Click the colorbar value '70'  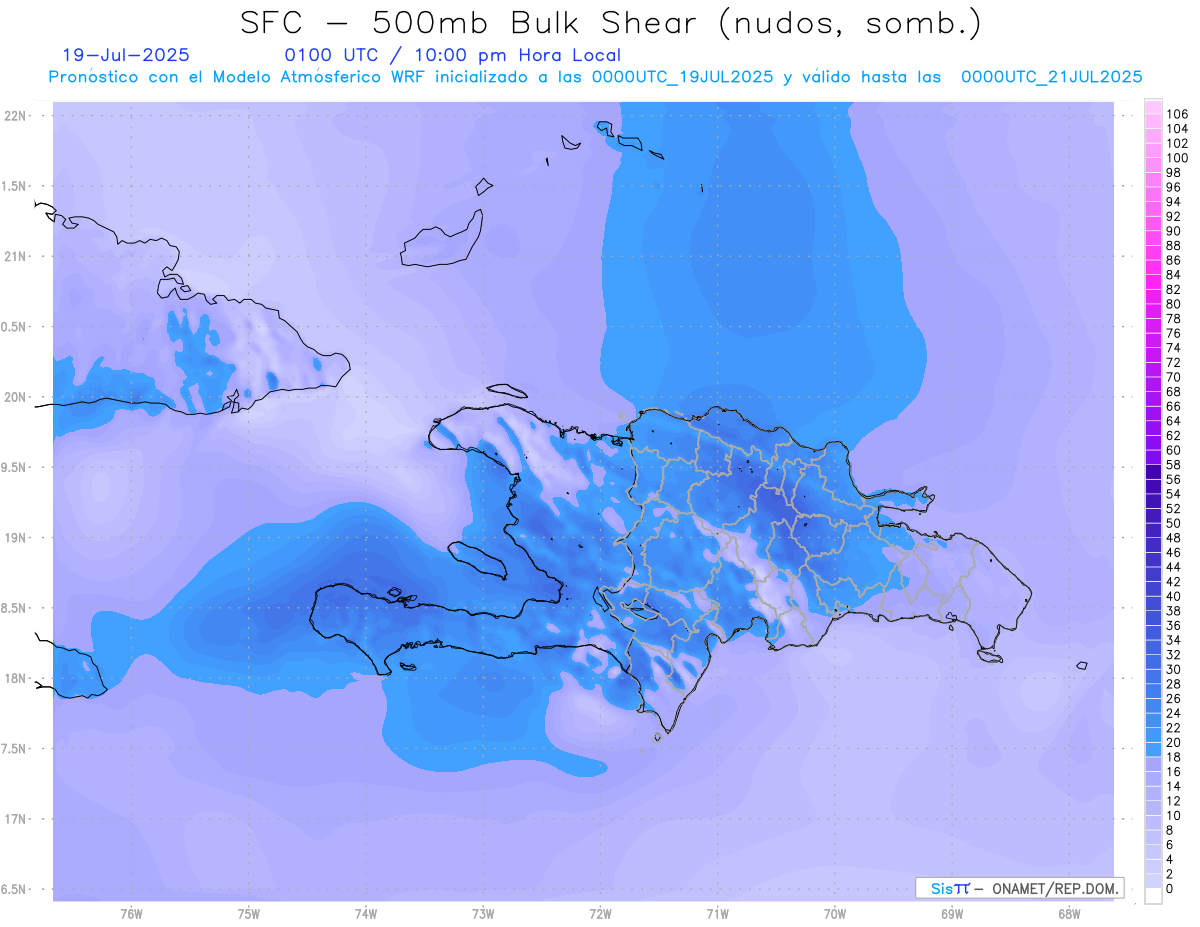click(1174, 377)
